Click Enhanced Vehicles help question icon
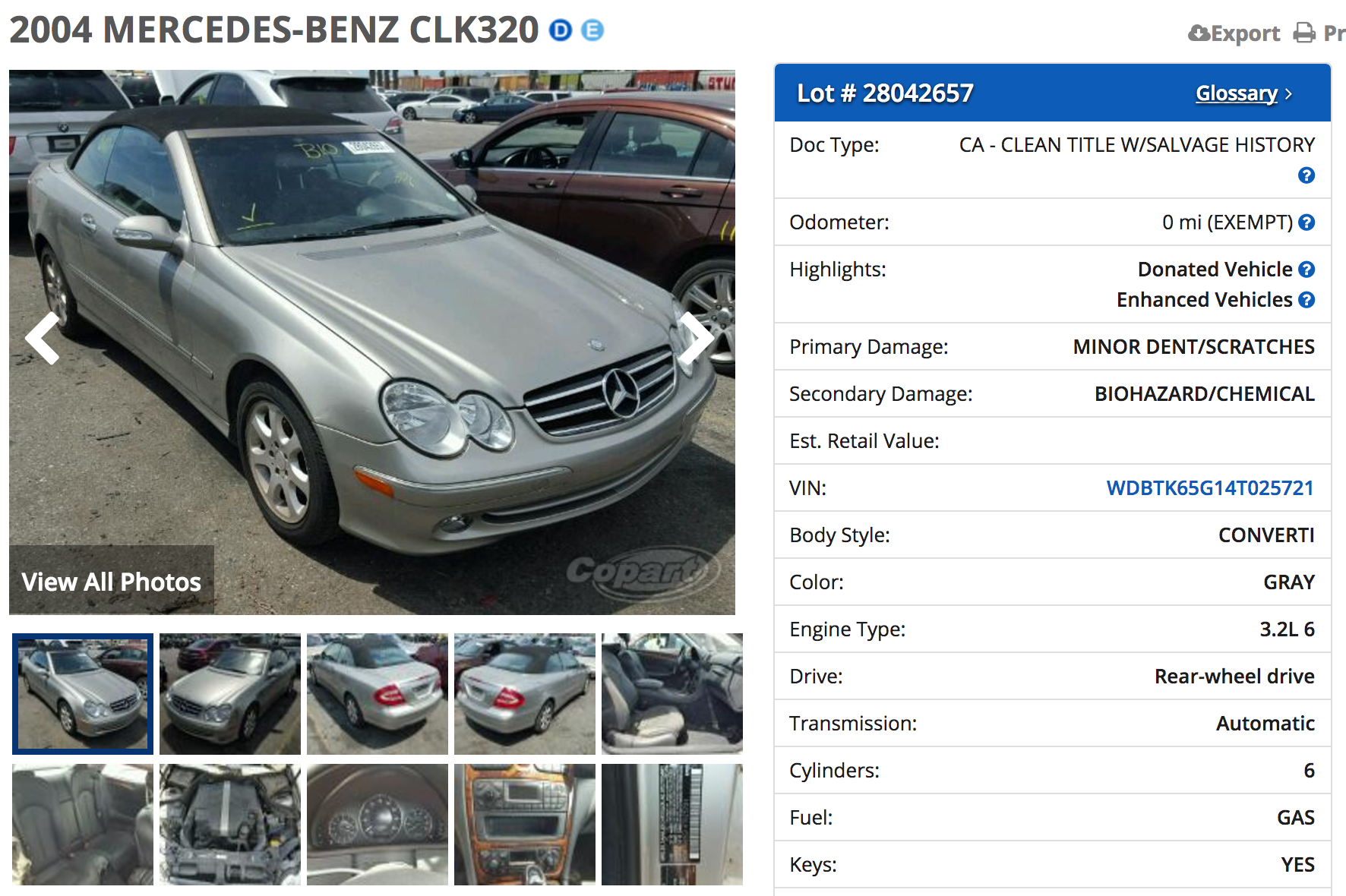The image size is (1346, 896). point(1307,300)
